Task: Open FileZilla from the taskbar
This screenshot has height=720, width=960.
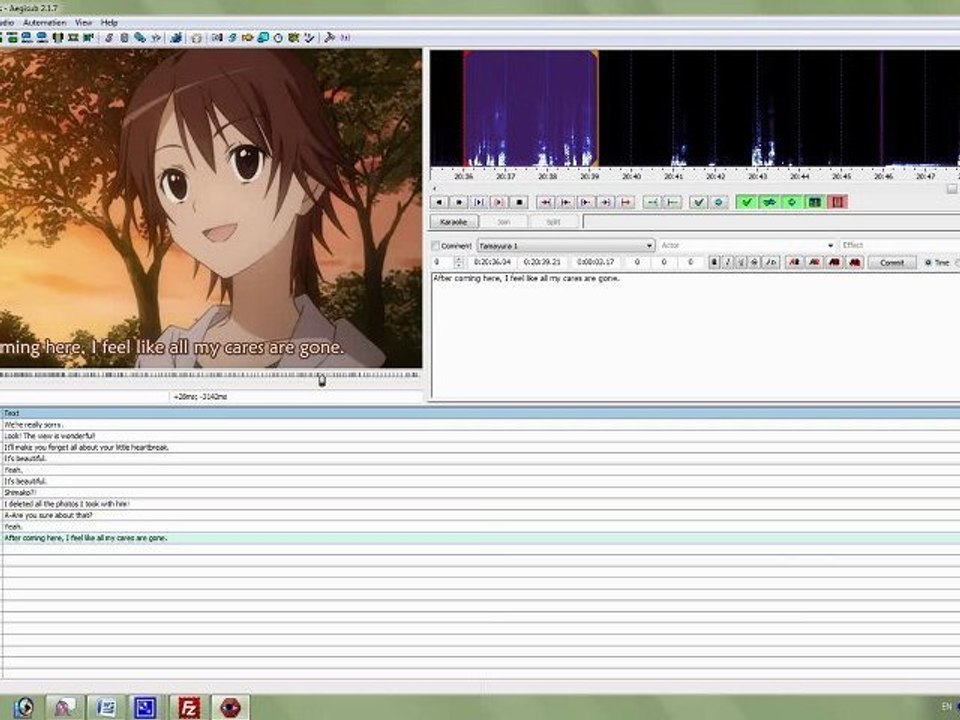Action: click(x=189, y=707)
